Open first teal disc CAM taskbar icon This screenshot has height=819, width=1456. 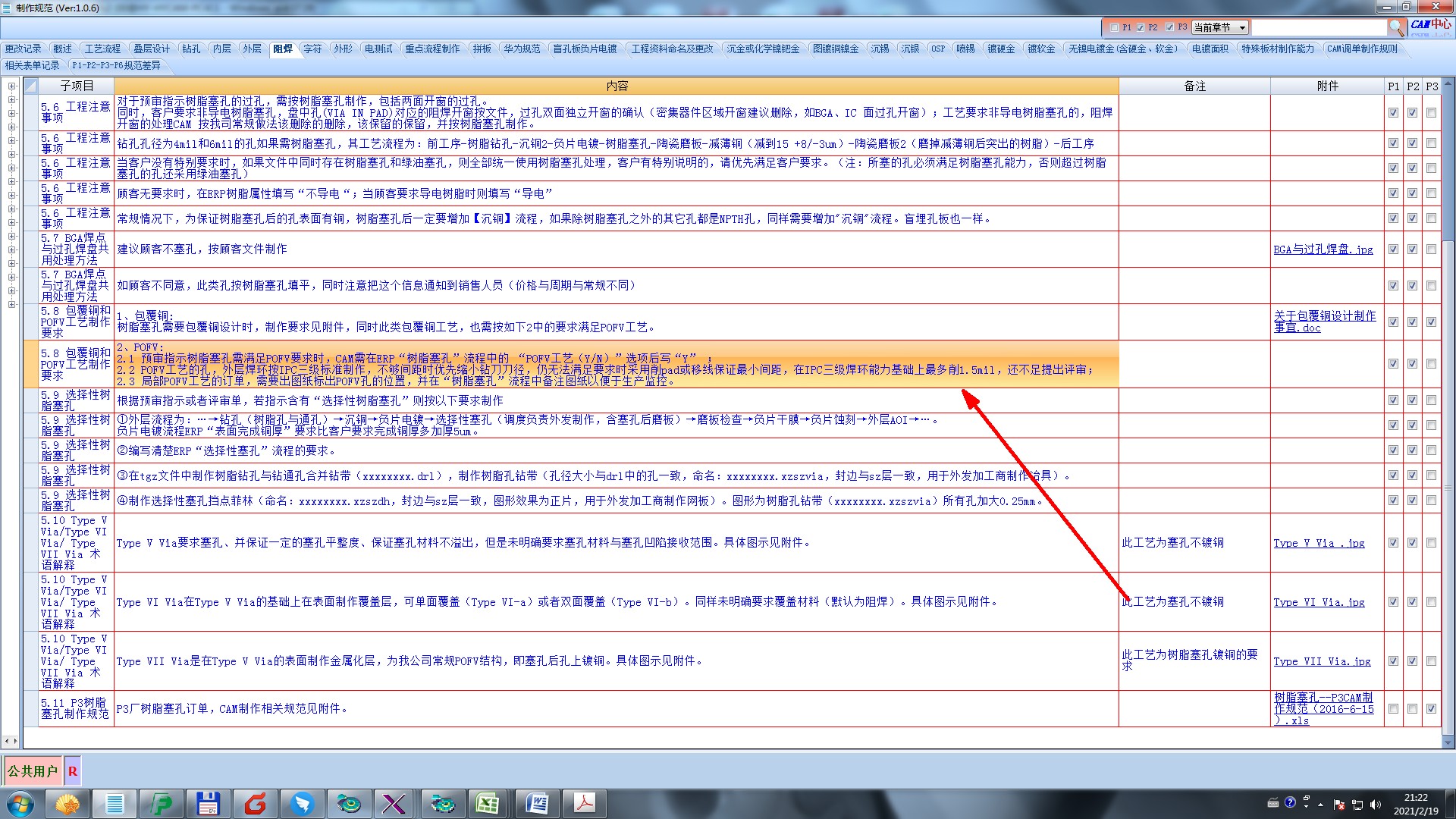click(x=348, y=804)
